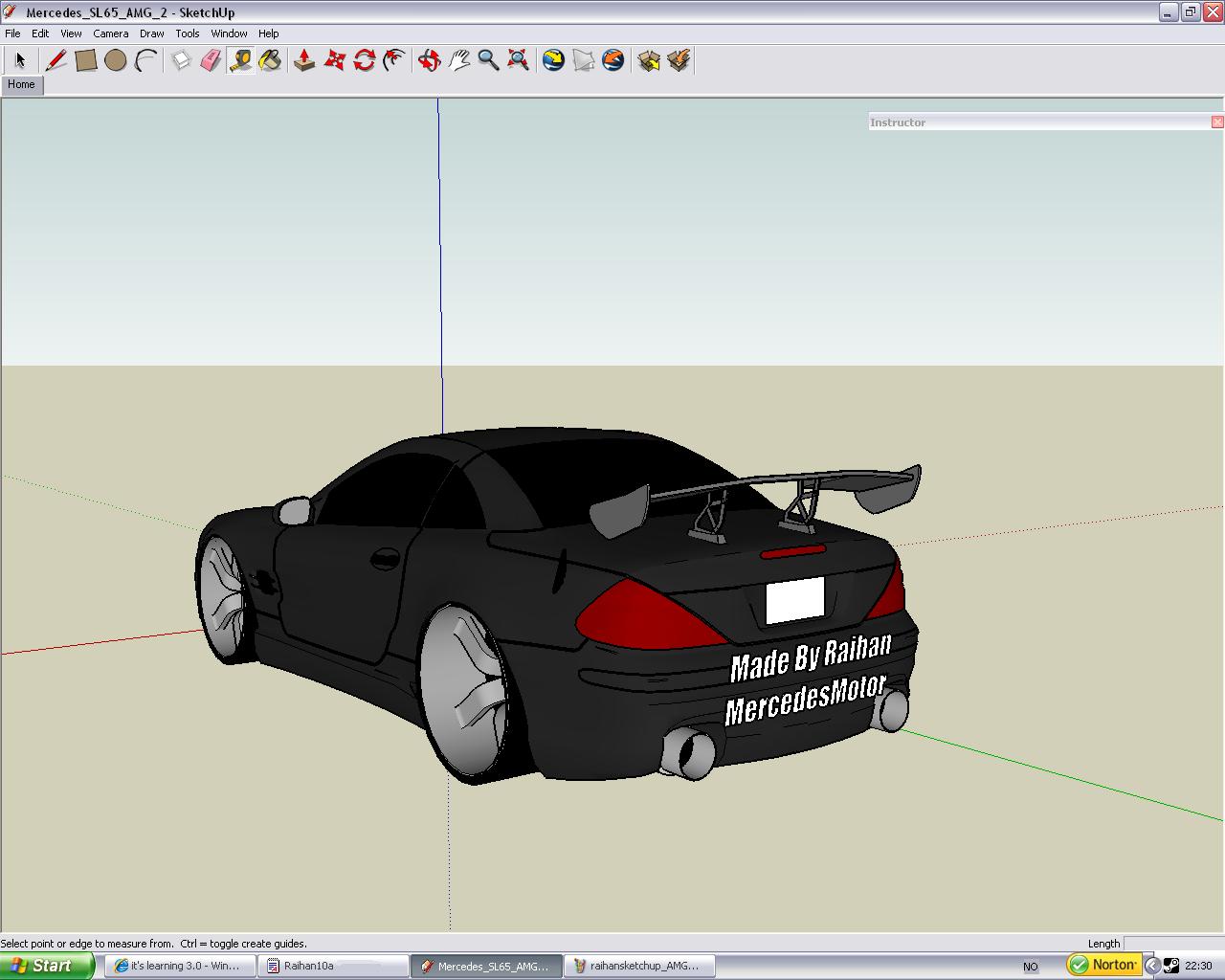Open the Draw menu
The width and height of the screenshot is (1225, 980).
pyautogui.click(x=151, y=33)
